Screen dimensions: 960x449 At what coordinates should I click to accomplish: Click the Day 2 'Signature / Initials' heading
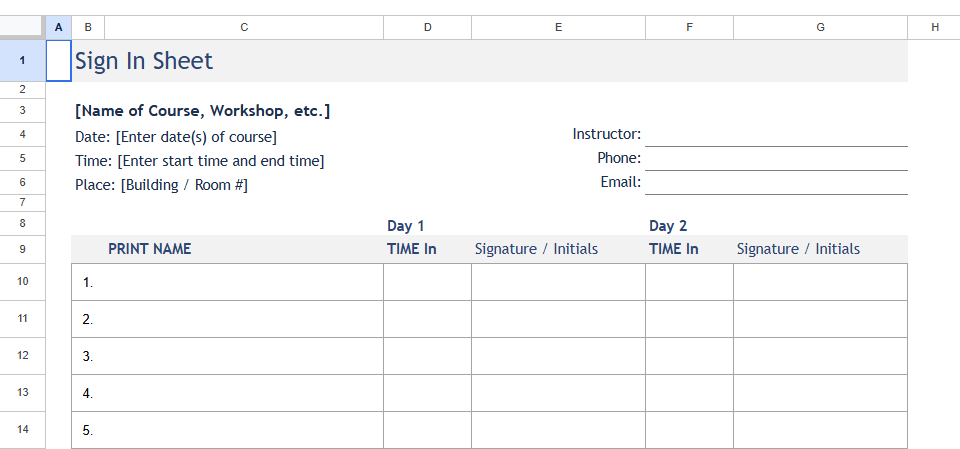(x=798, y=249)
